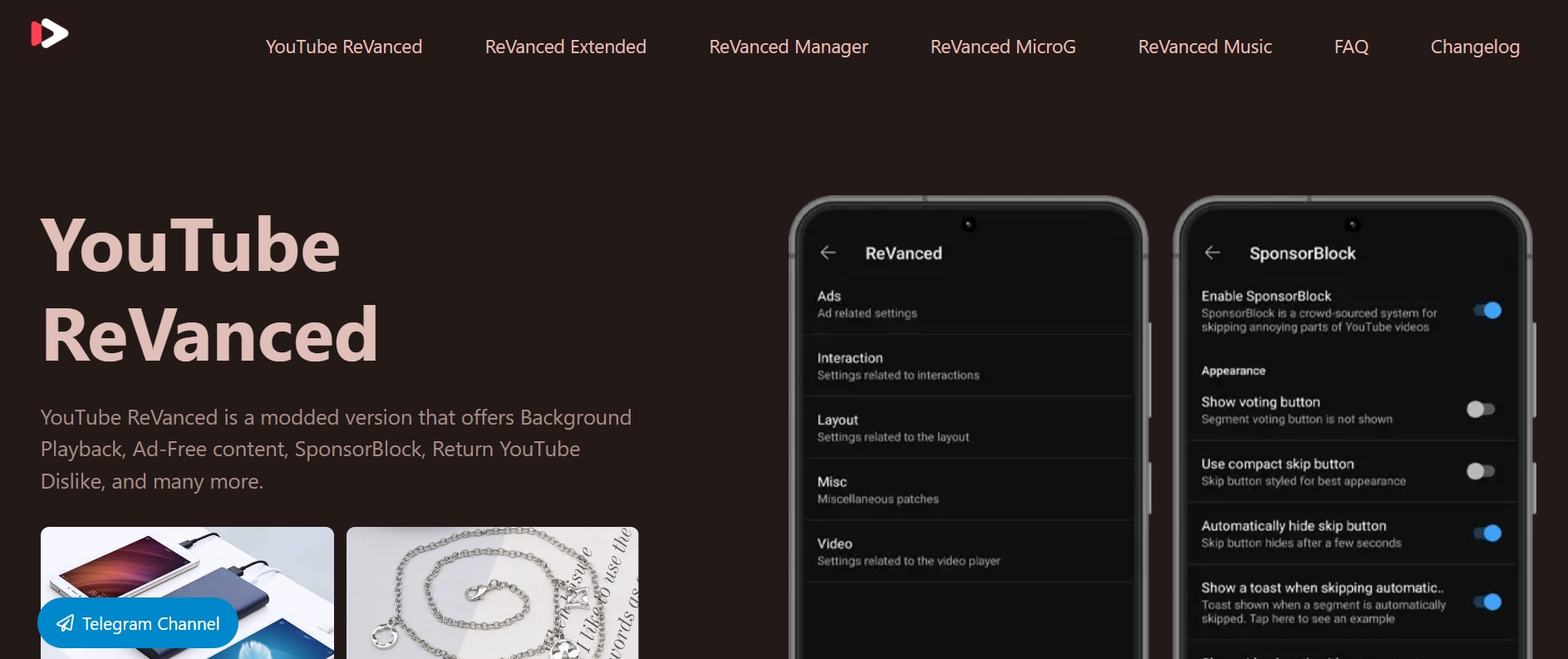The image size is (1568, 659).
Task: Click the Appearance section label
Action: pyautogui.click(x=1233, y=371)
